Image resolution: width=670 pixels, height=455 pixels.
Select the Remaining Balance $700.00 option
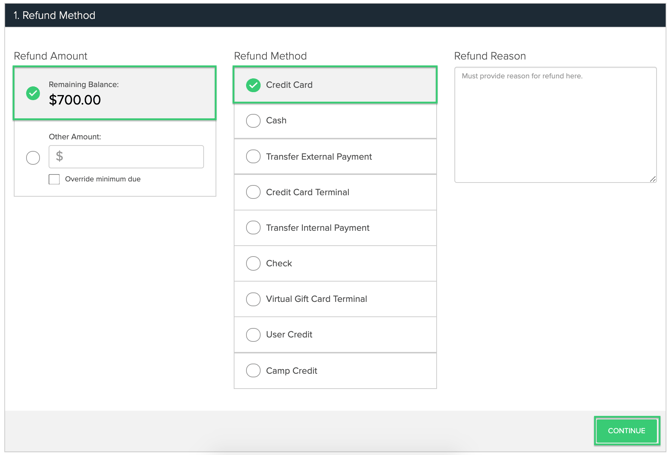tap(115, 93)
